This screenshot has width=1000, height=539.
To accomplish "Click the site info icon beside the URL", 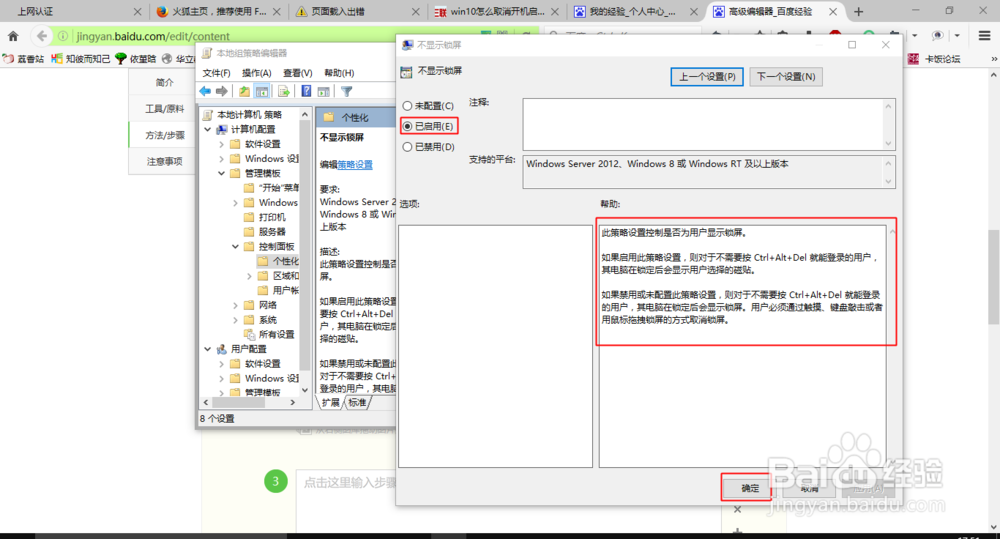I will tap(63, 36).
